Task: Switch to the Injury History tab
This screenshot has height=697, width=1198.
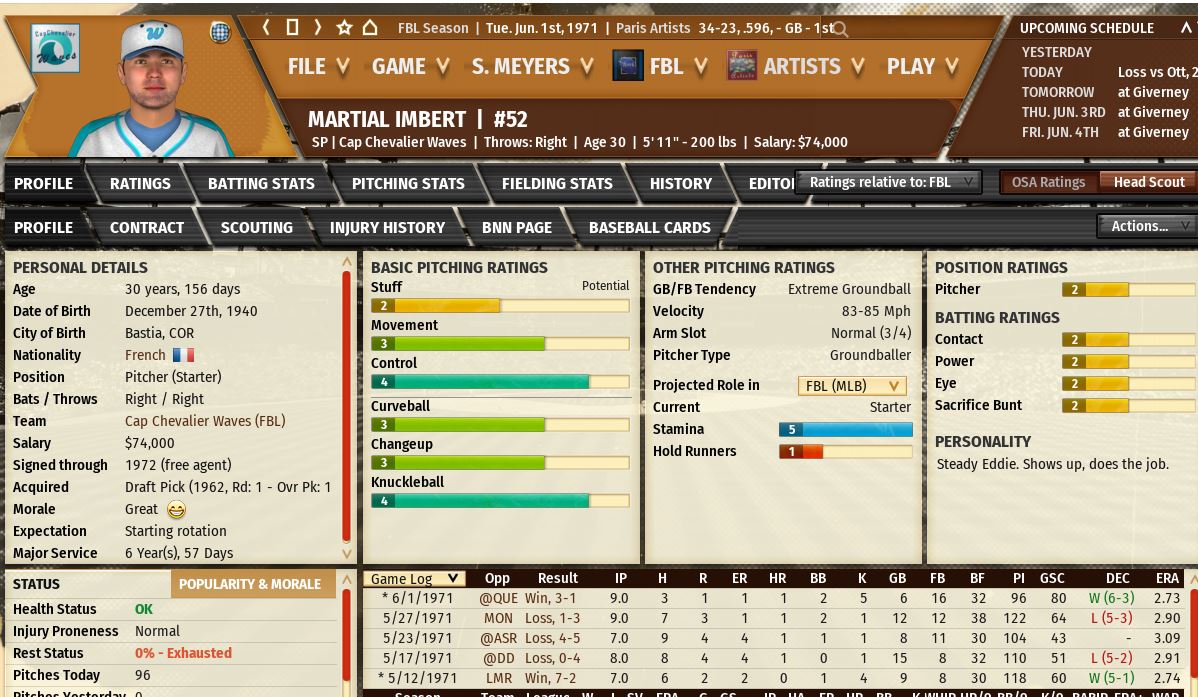Action: click(x=387, y=228)
